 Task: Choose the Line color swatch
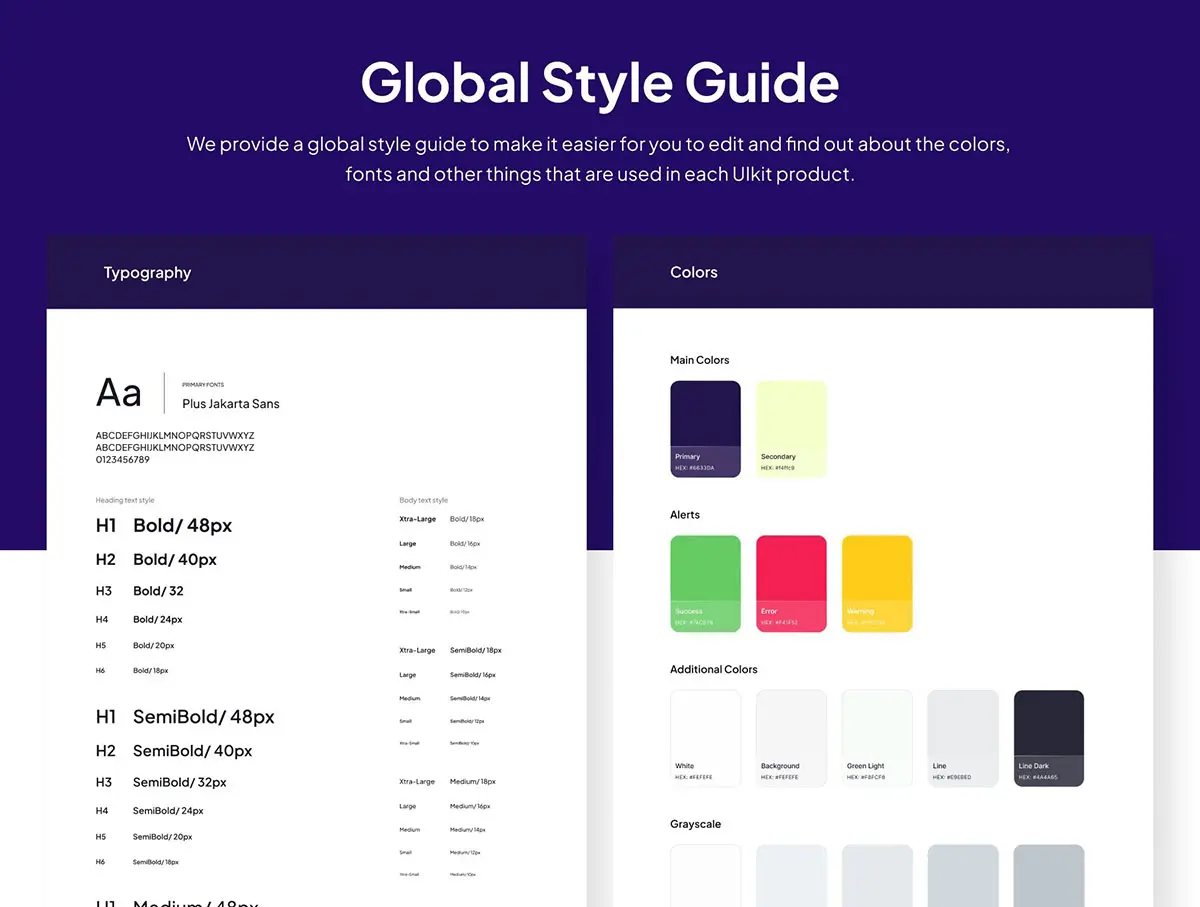pyautogui.click(x=963, y=738)
